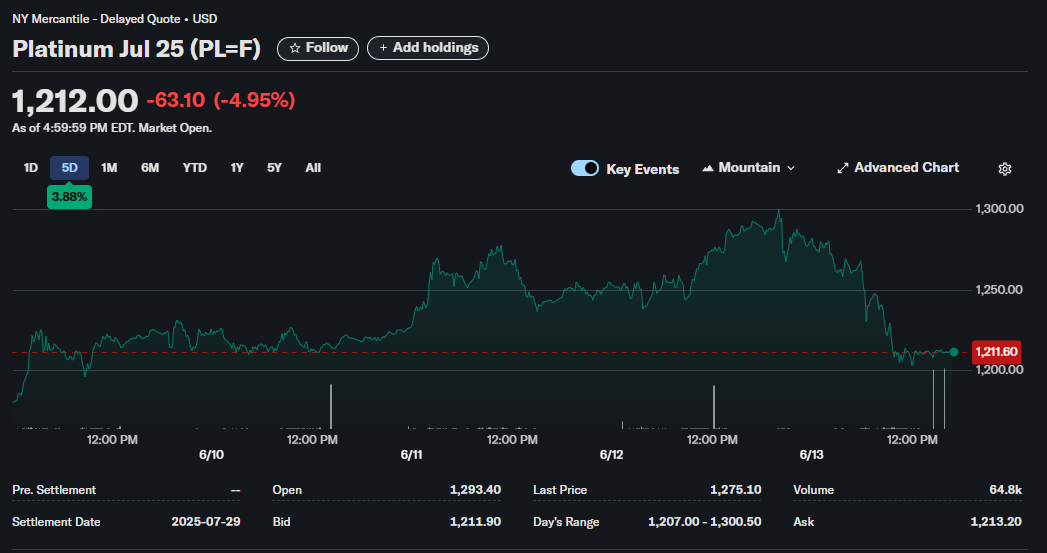Show the 1Y chart range

tap(237, 168)
